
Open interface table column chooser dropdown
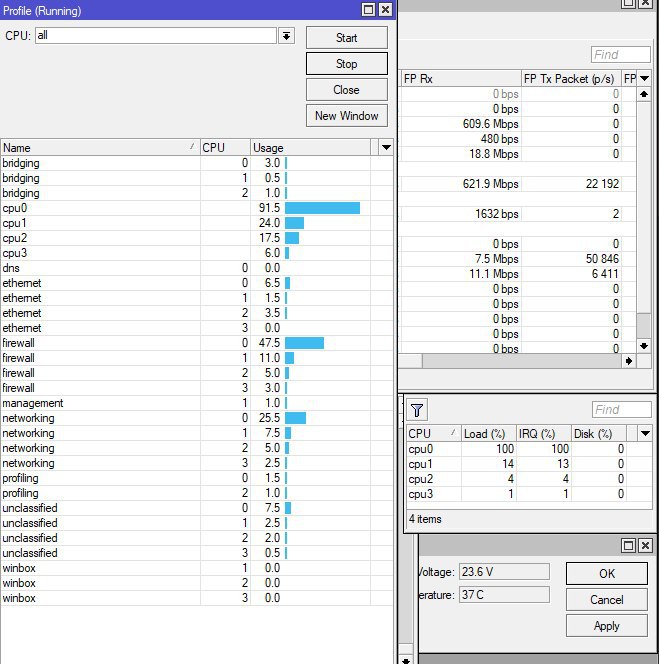644,78
